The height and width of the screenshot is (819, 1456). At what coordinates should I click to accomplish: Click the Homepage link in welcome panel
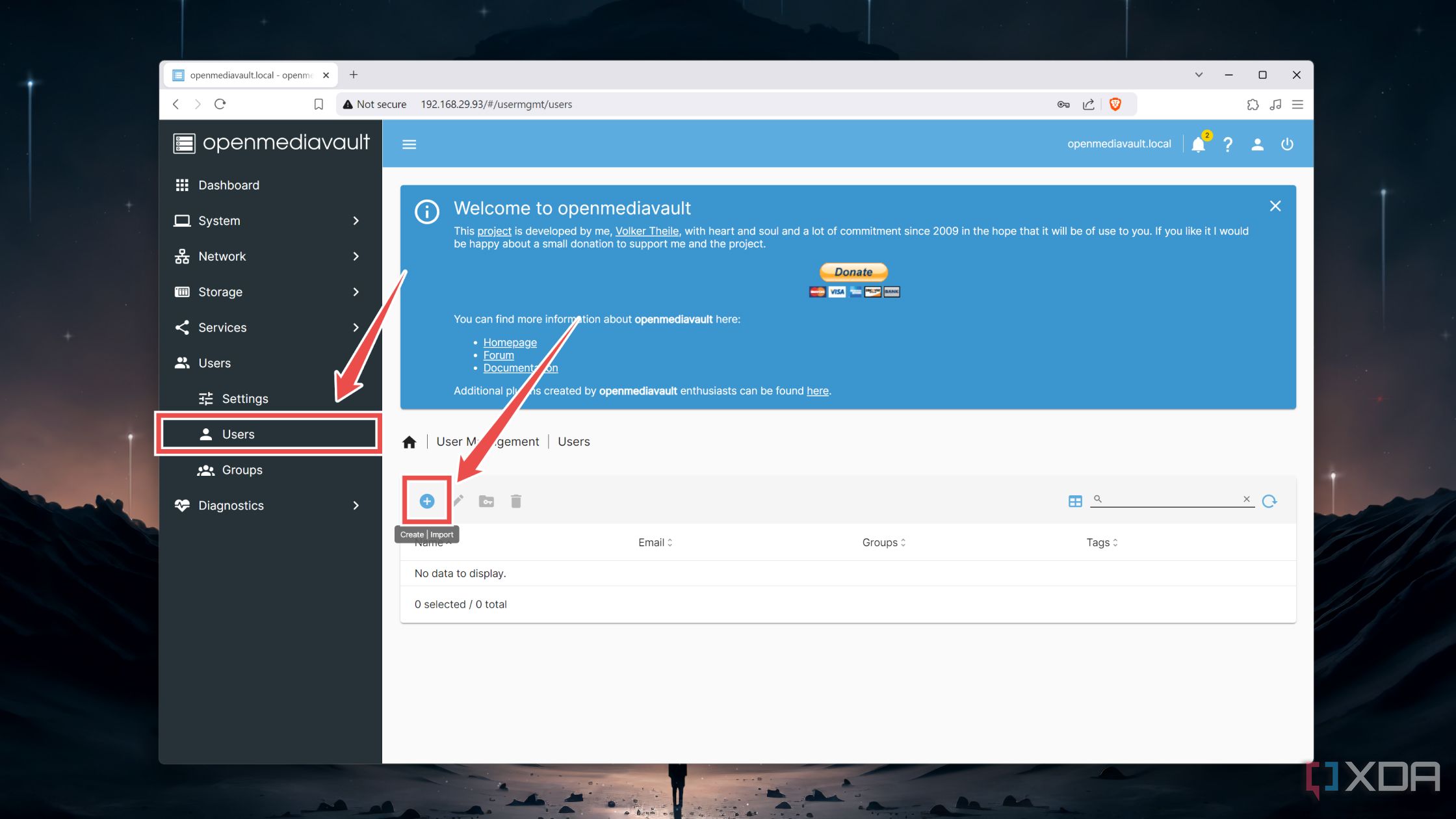click(510, 341)
